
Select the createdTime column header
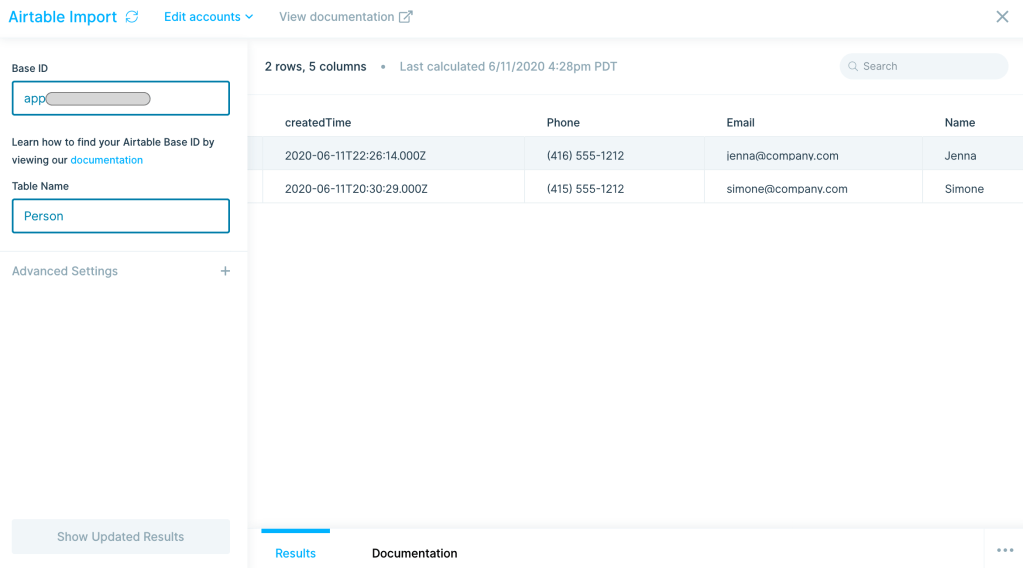[x=318, y=123]
